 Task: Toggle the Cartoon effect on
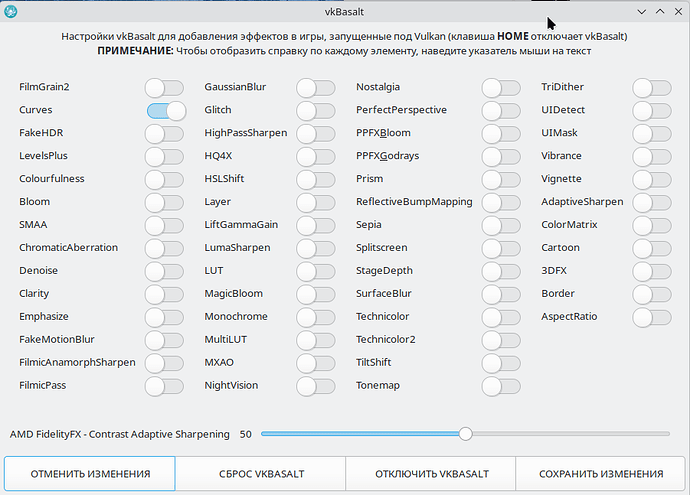[x=651, y=248]
